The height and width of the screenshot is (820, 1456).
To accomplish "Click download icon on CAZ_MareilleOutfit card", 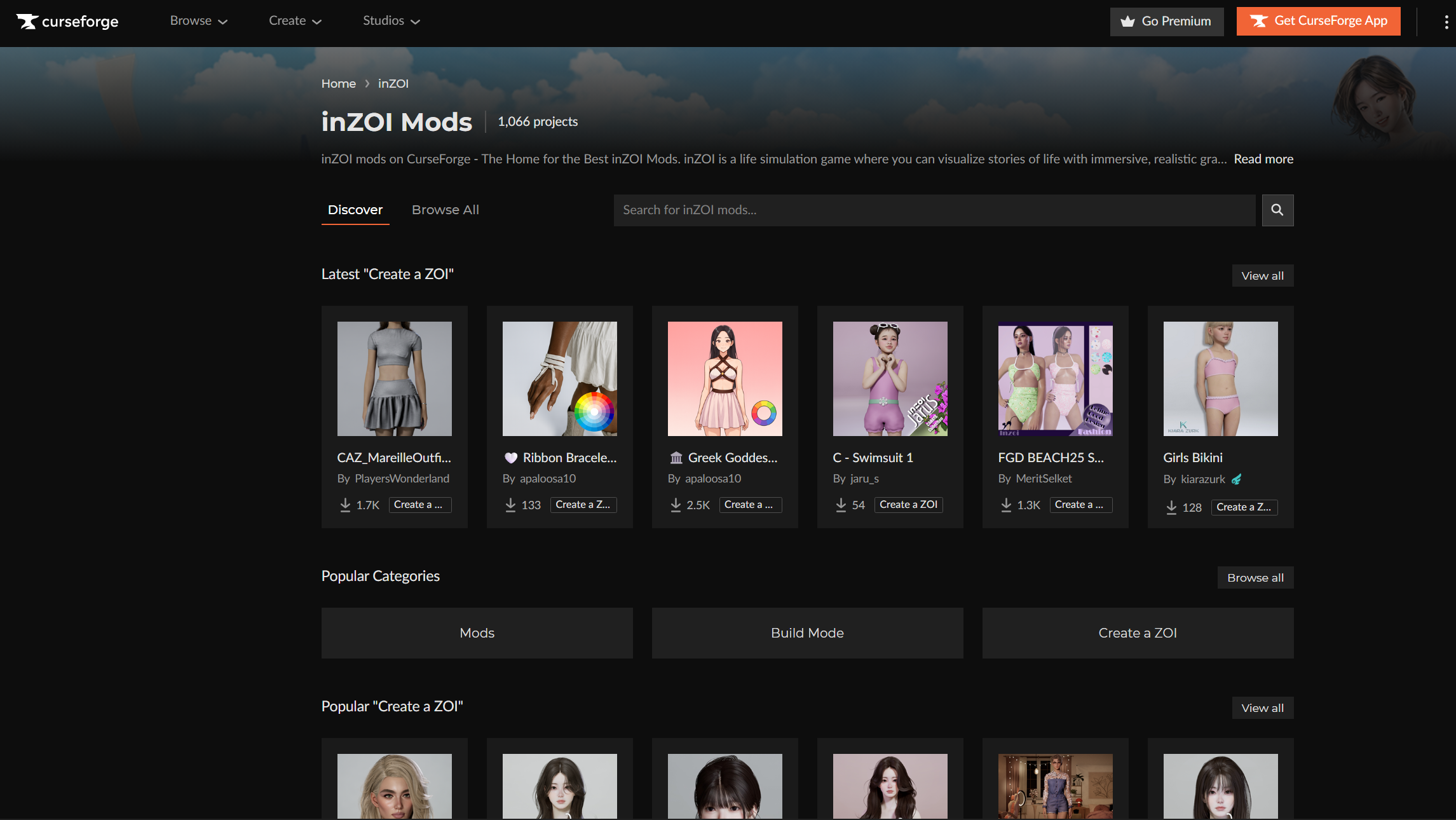I will (345, 505).
